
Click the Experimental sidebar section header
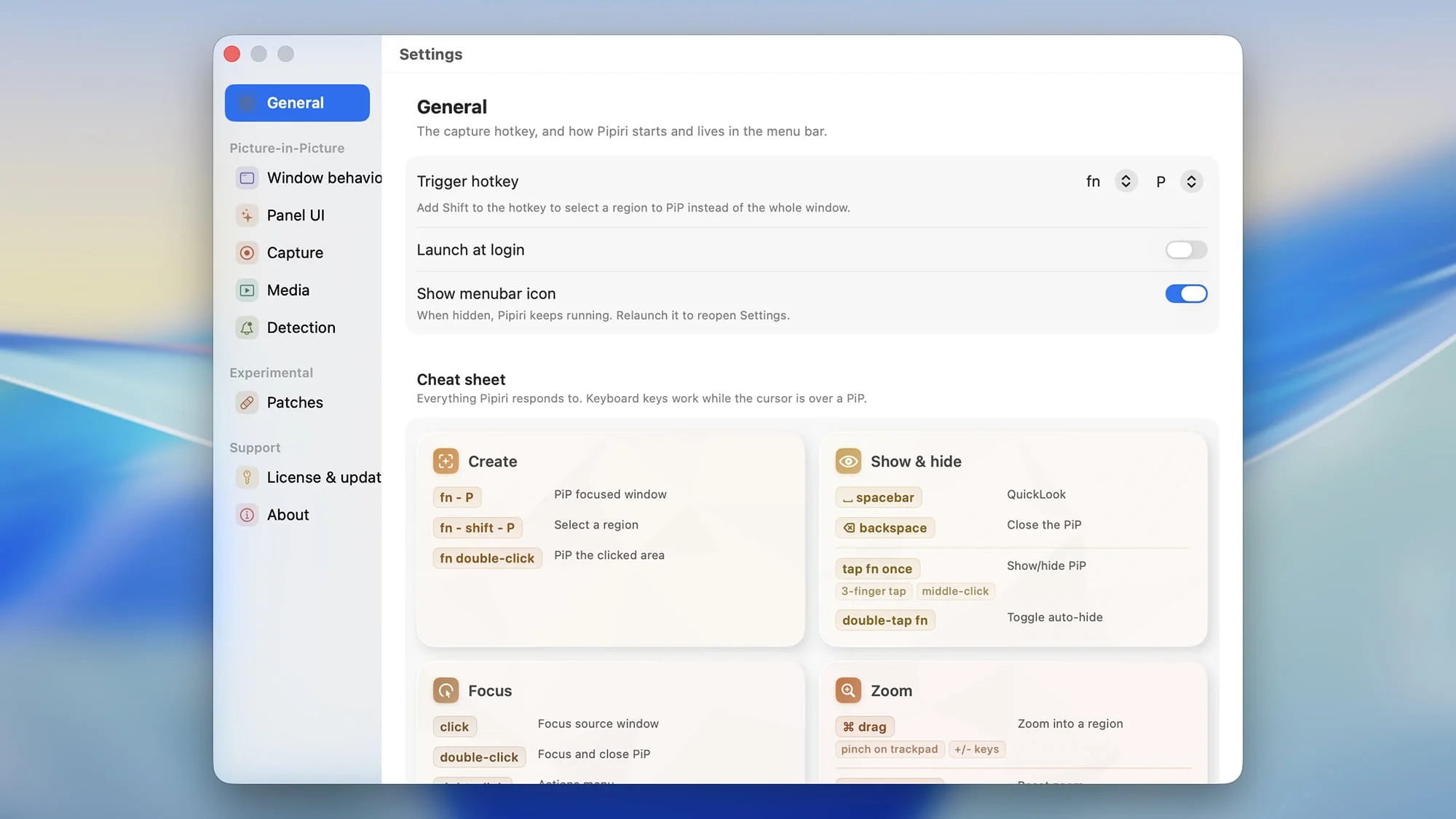click(x=271, y=373)
